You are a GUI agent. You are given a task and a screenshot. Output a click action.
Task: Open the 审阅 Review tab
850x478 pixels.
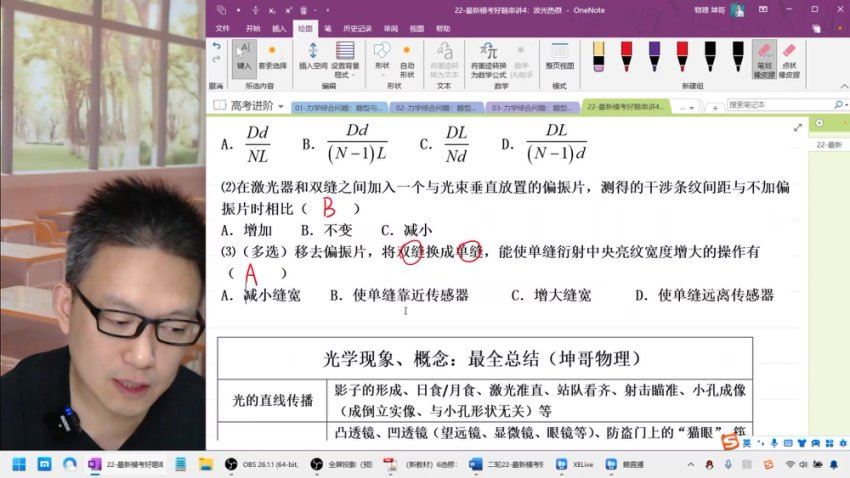point(390,28)
